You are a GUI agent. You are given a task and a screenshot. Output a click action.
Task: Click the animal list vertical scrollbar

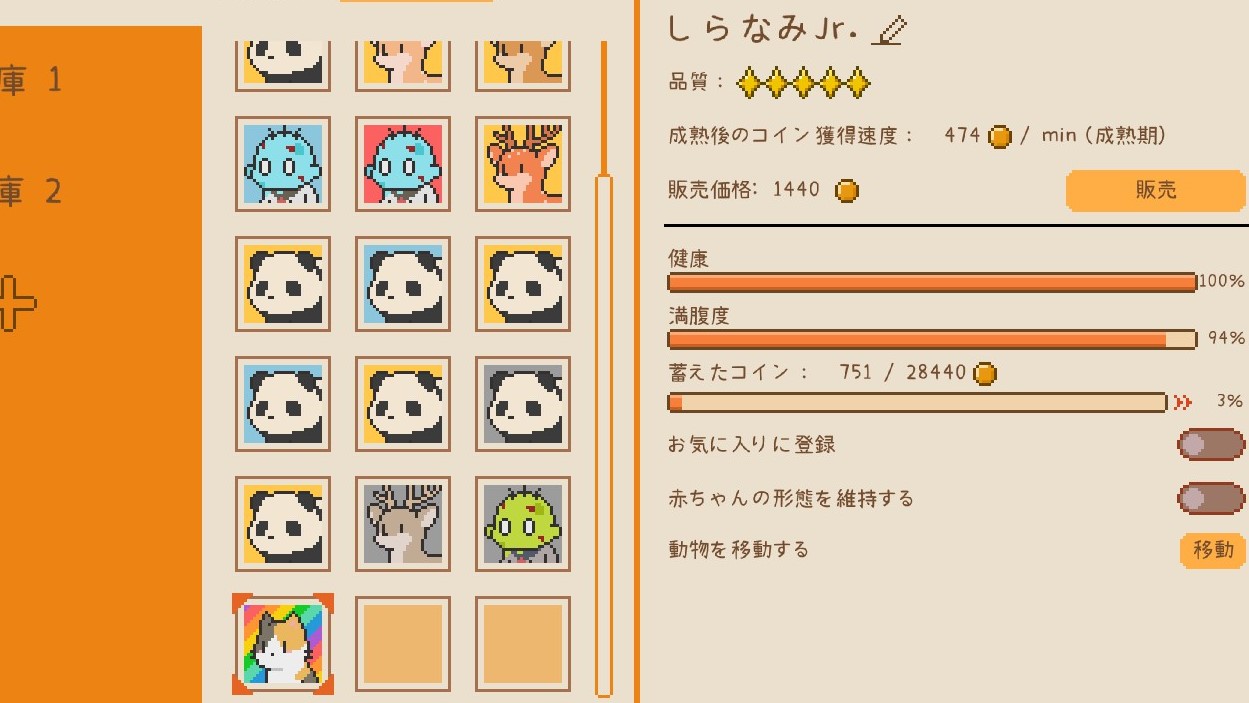point(603,435)
